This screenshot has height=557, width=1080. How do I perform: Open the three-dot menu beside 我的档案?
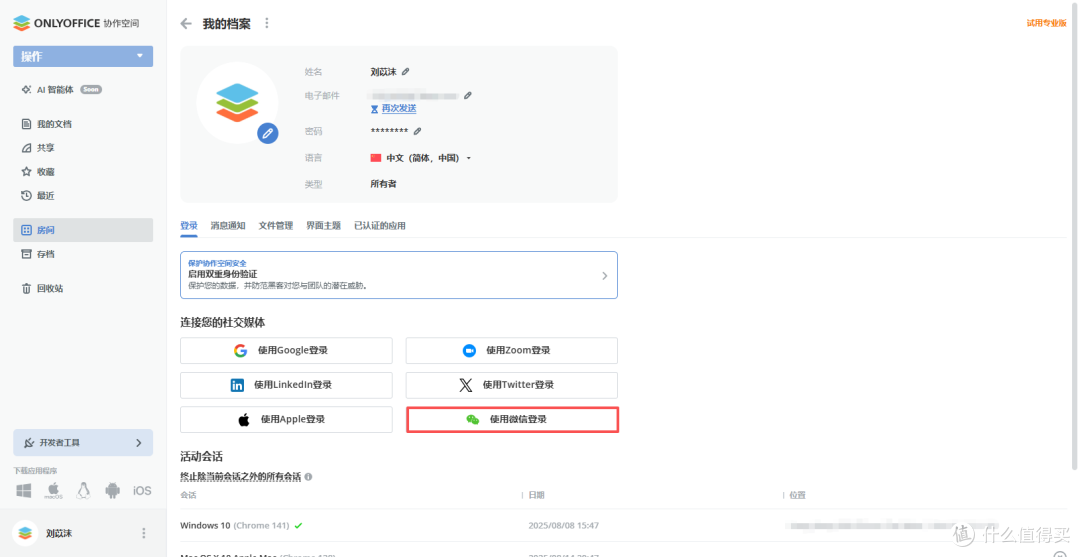267,23
